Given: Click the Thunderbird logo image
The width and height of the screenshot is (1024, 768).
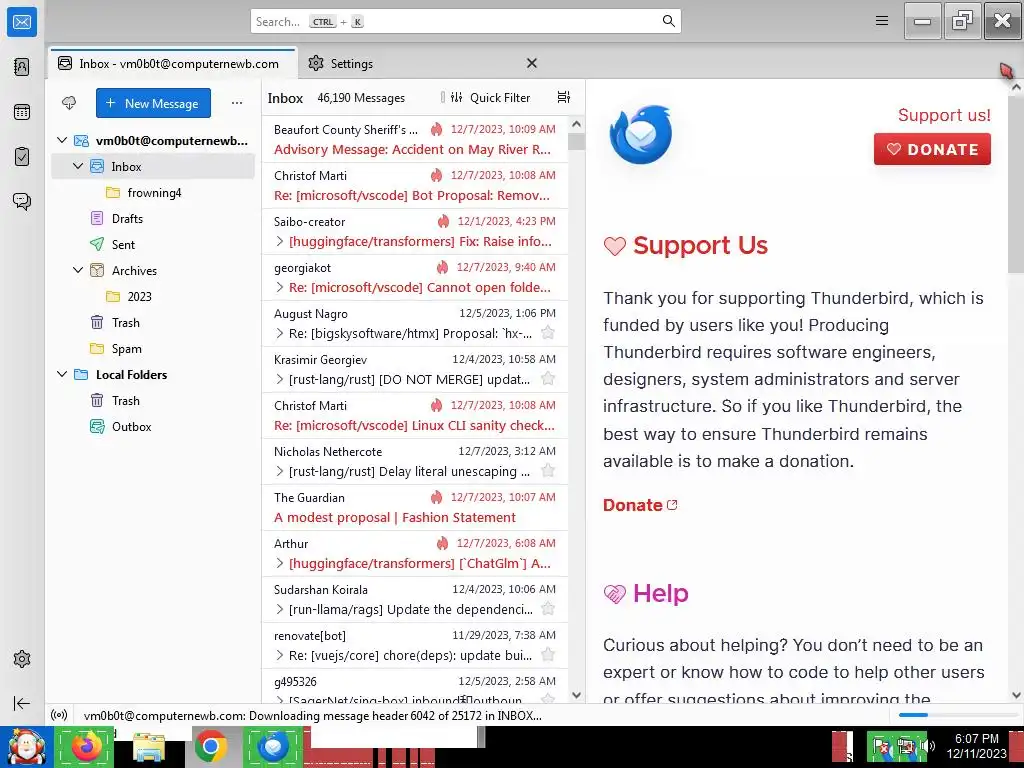Looking at the screenshot, I should [641, 135].
